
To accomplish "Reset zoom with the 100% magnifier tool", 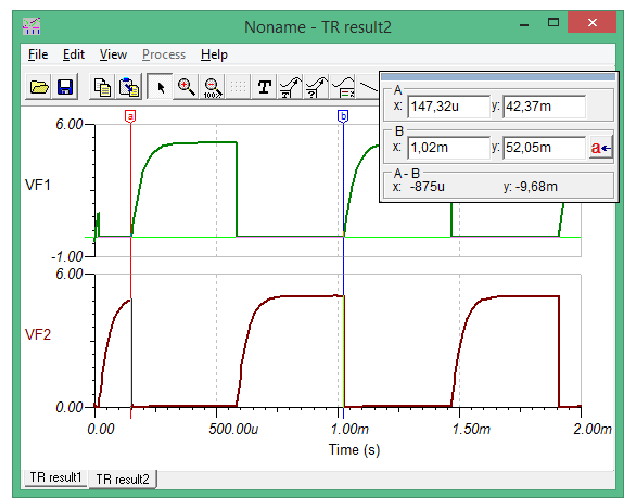I will pos(212,87).
